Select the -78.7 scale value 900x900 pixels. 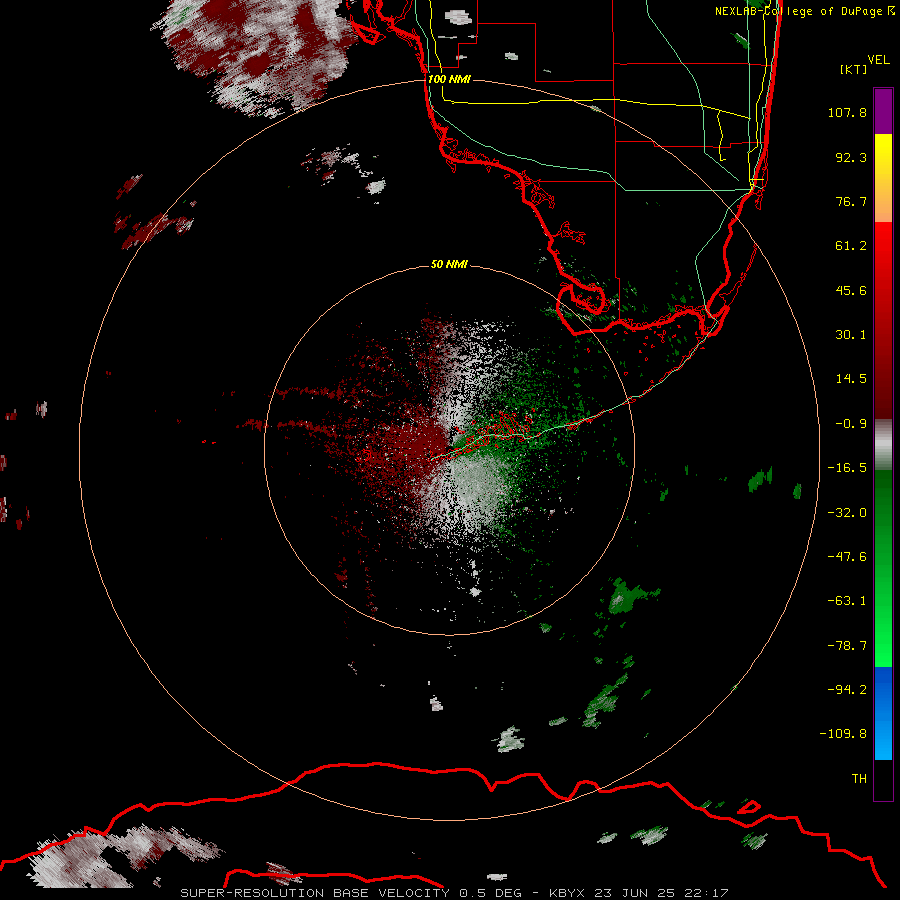point(847,646)
